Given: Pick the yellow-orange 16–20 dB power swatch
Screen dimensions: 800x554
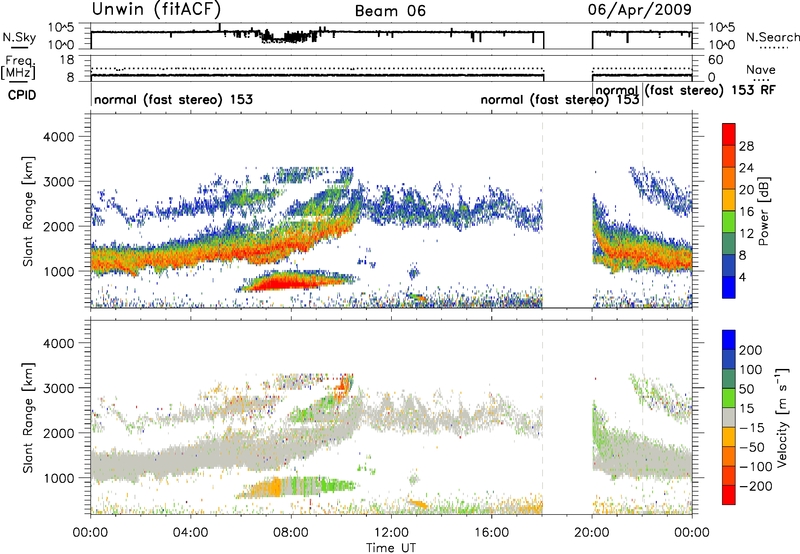Looking at the screenshot, I should (x=729, y=200).
